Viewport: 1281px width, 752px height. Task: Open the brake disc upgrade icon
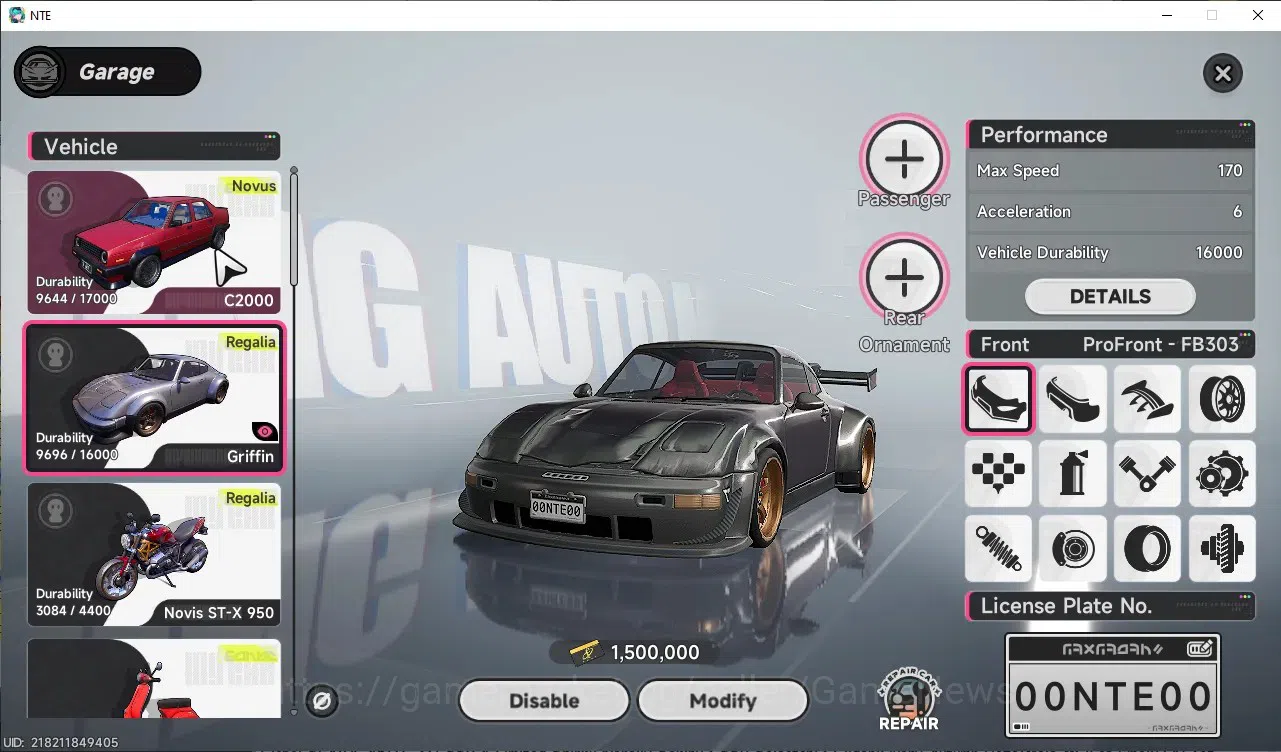click(x=1073, y=548)
